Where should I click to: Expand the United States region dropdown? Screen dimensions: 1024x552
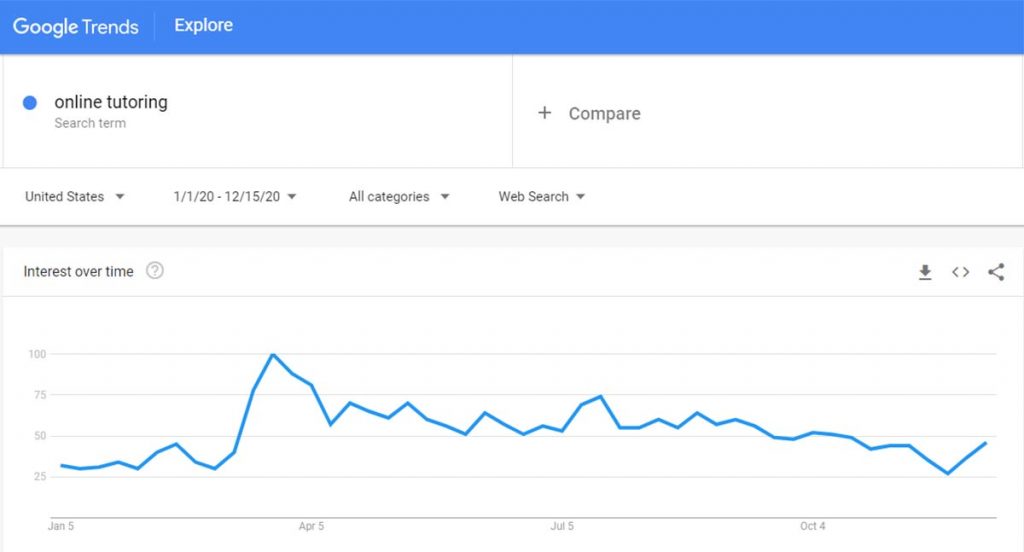(x=74, y=197)
